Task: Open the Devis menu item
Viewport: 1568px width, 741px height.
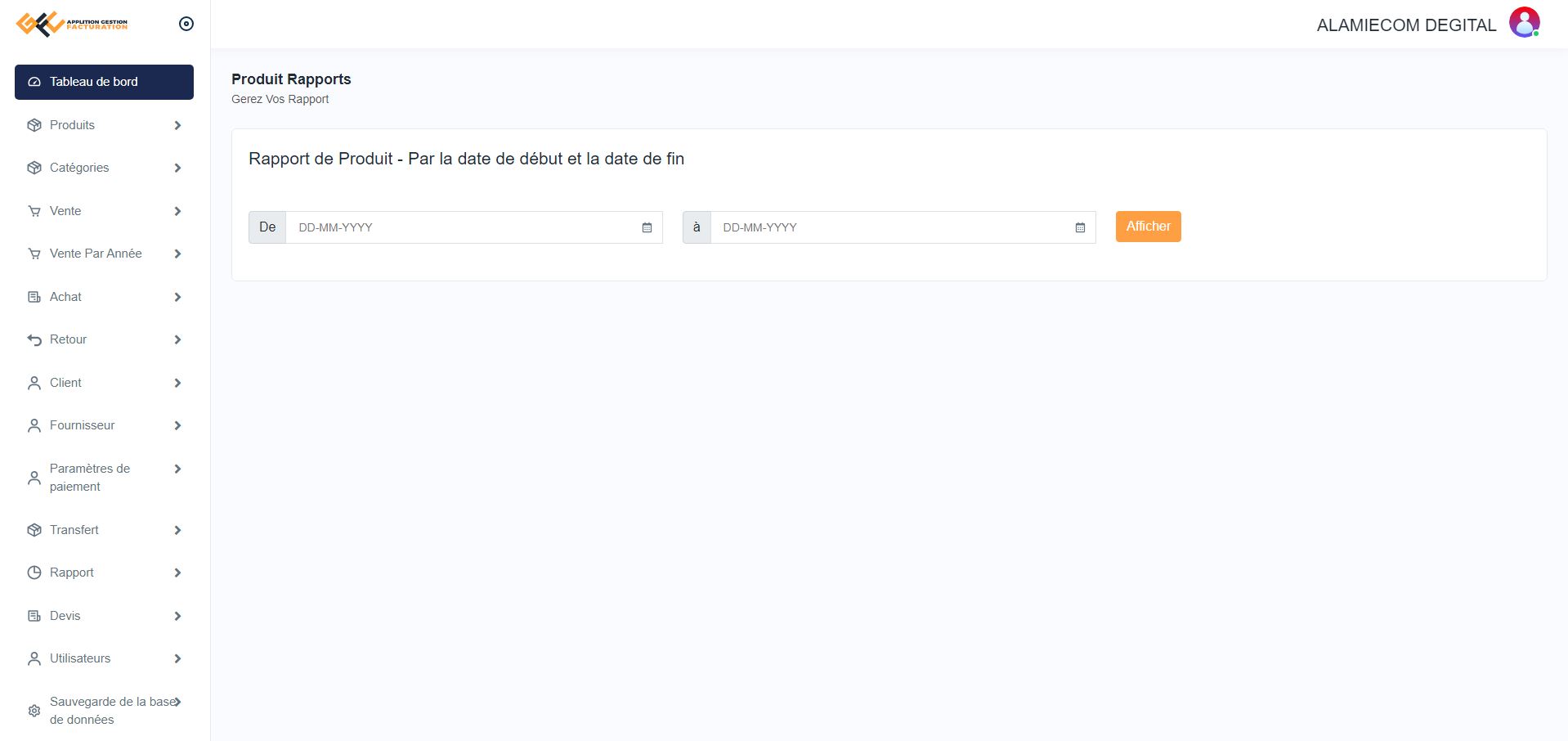Action: coord(65,616)
